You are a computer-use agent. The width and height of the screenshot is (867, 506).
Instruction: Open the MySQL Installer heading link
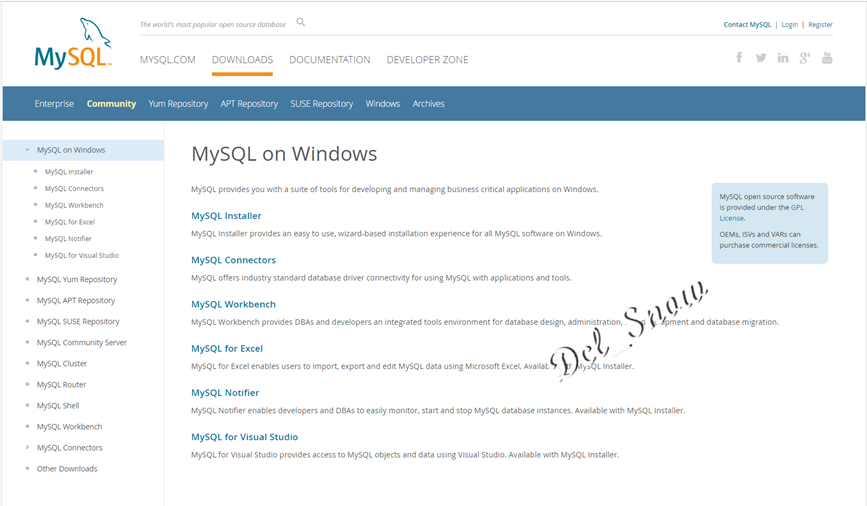tap(226, 216)
